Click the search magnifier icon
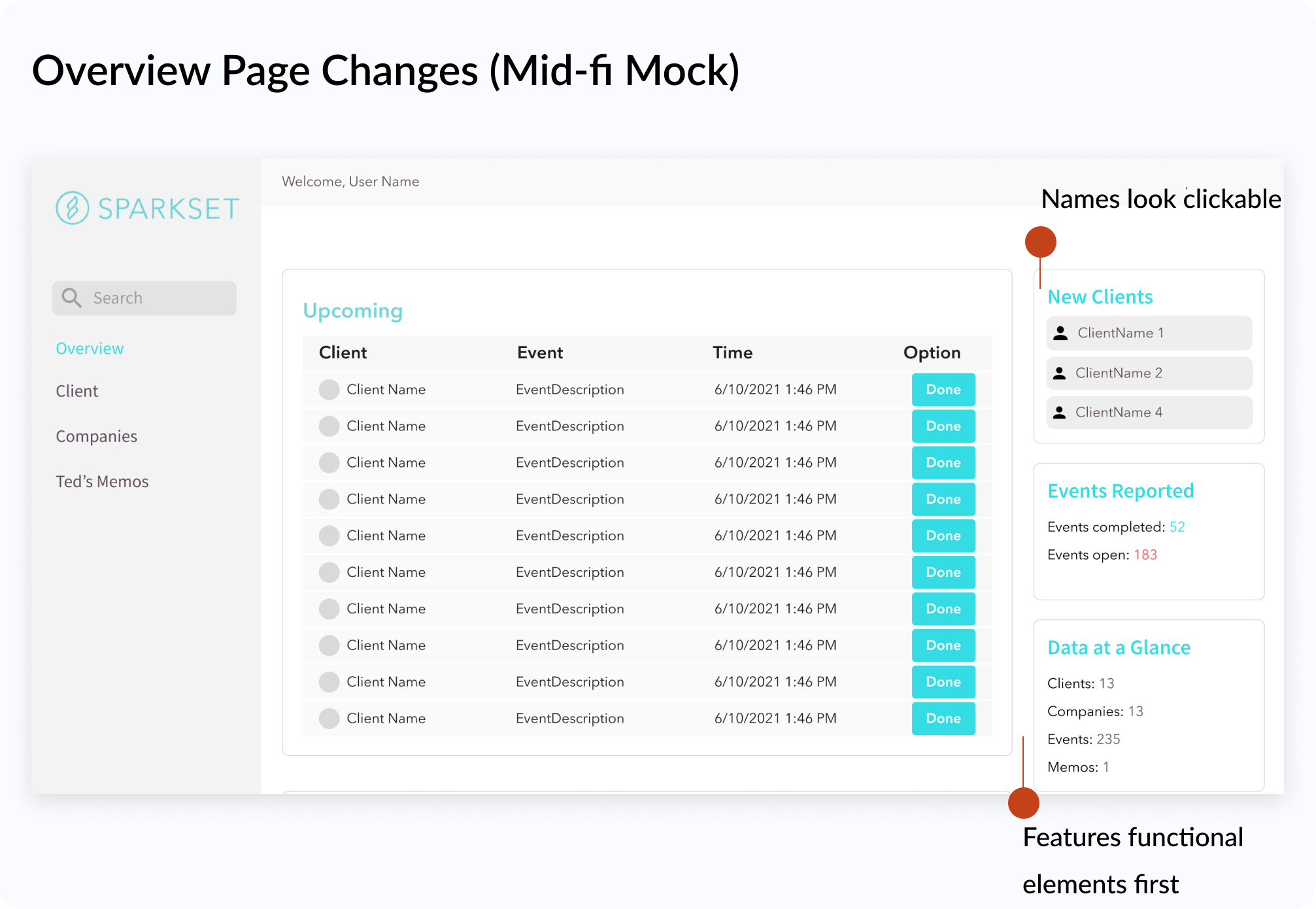Viewport: 1316px width, 909px height. pyautogui.click(x=71, y=298)
